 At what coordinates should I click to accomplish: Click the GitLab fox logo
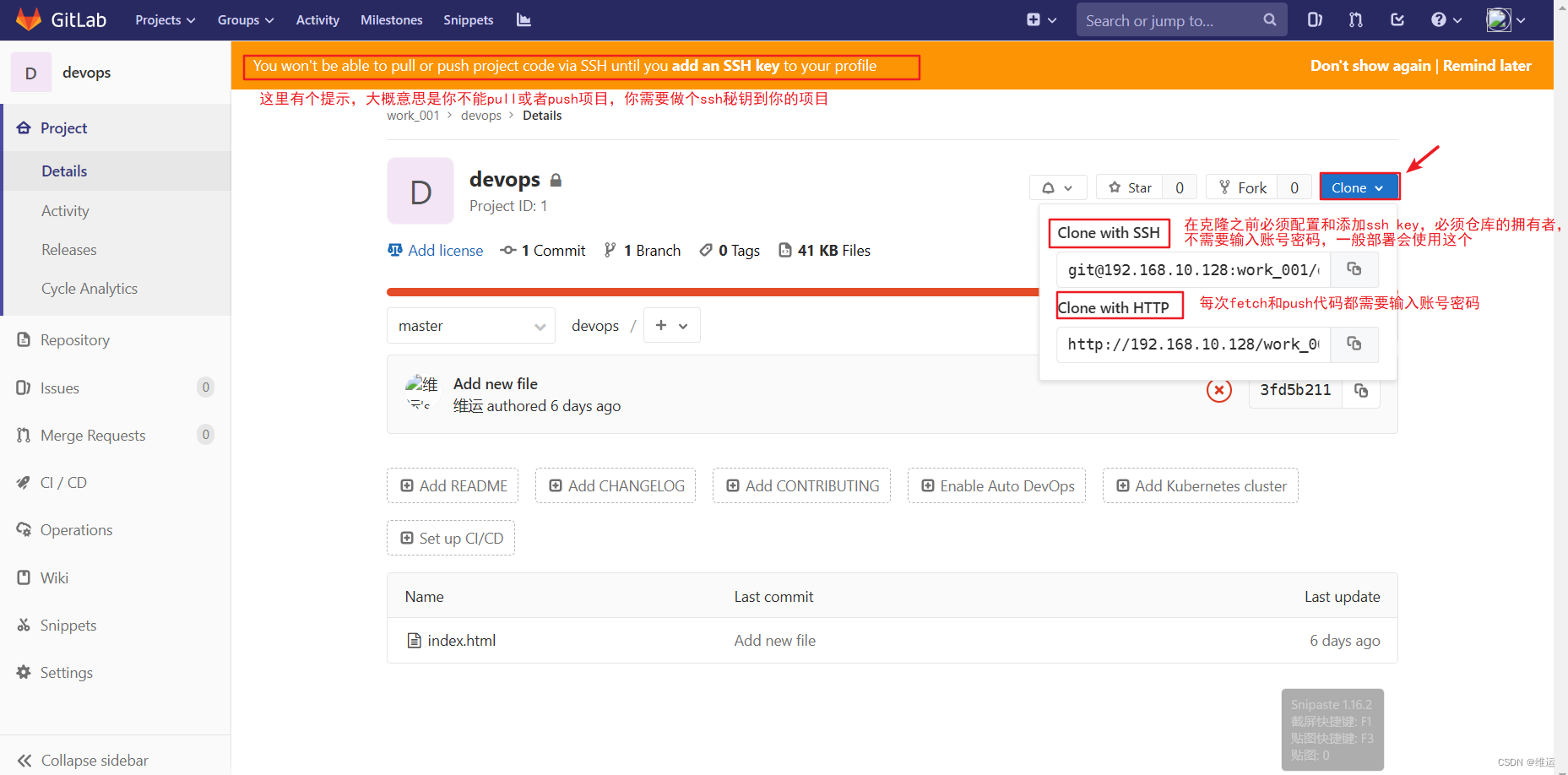[x=29, y=19]
